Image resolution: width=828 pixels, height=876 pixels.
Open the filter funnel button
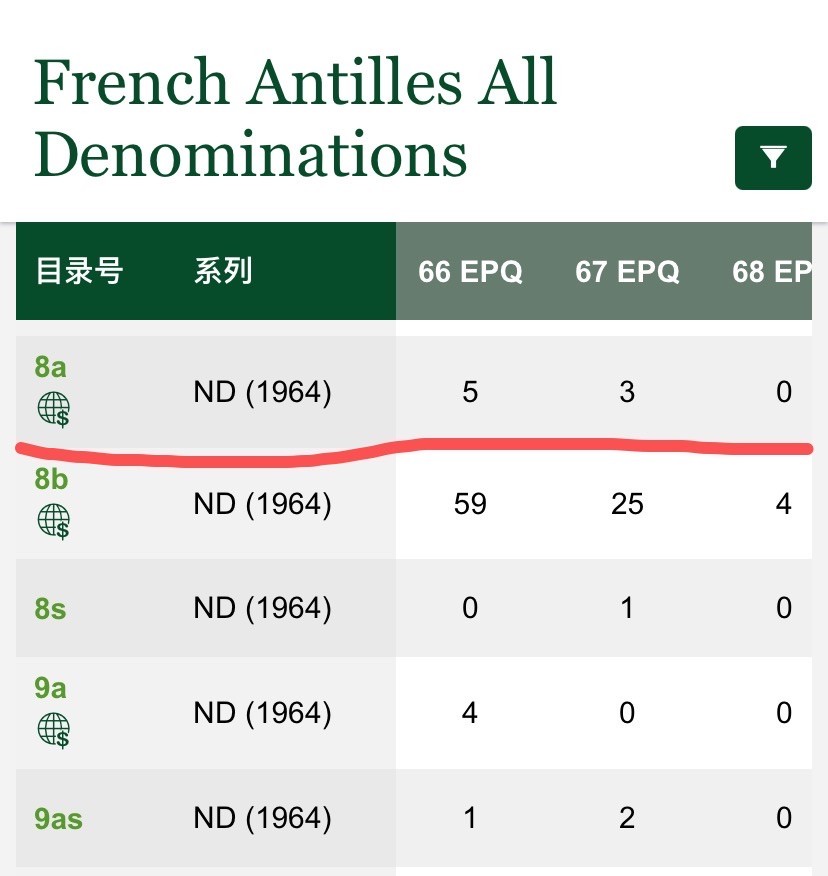pos(772,158)
